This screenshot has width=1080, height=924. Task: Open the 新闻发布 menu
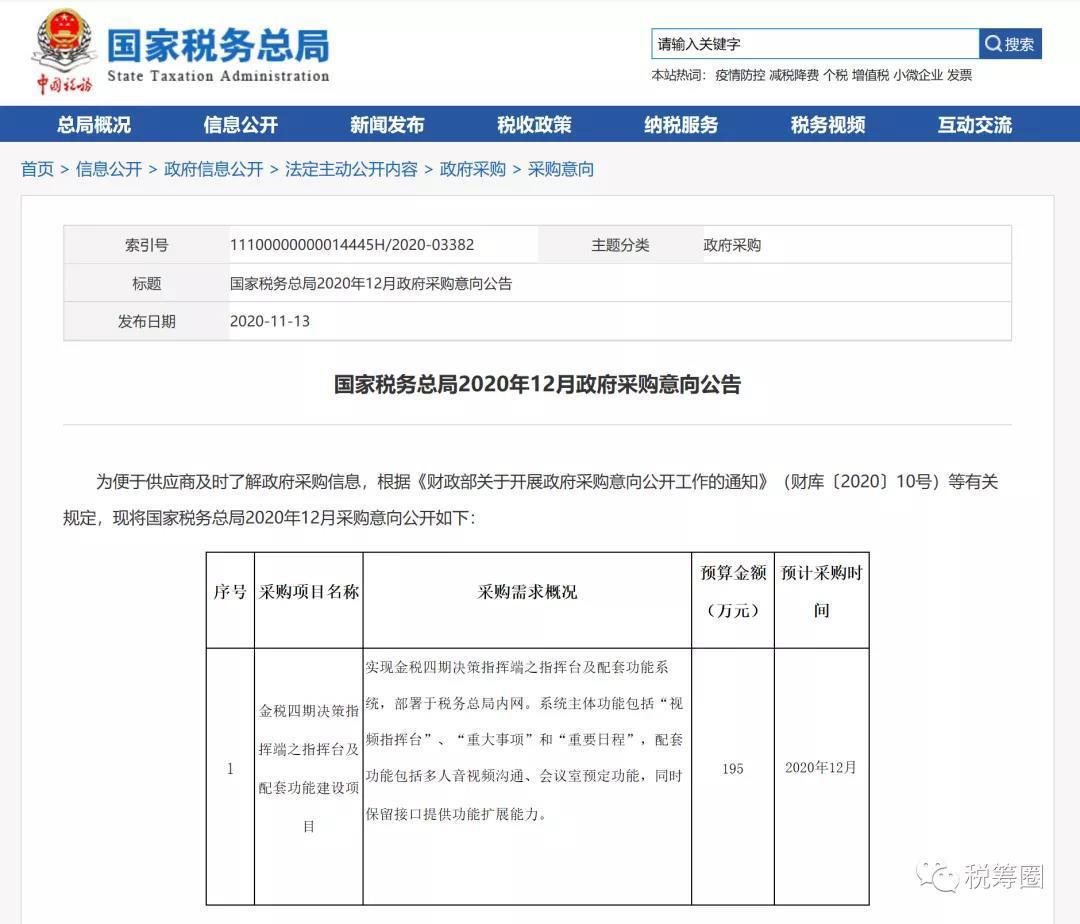pyautogui.click(x=387, y=125)
